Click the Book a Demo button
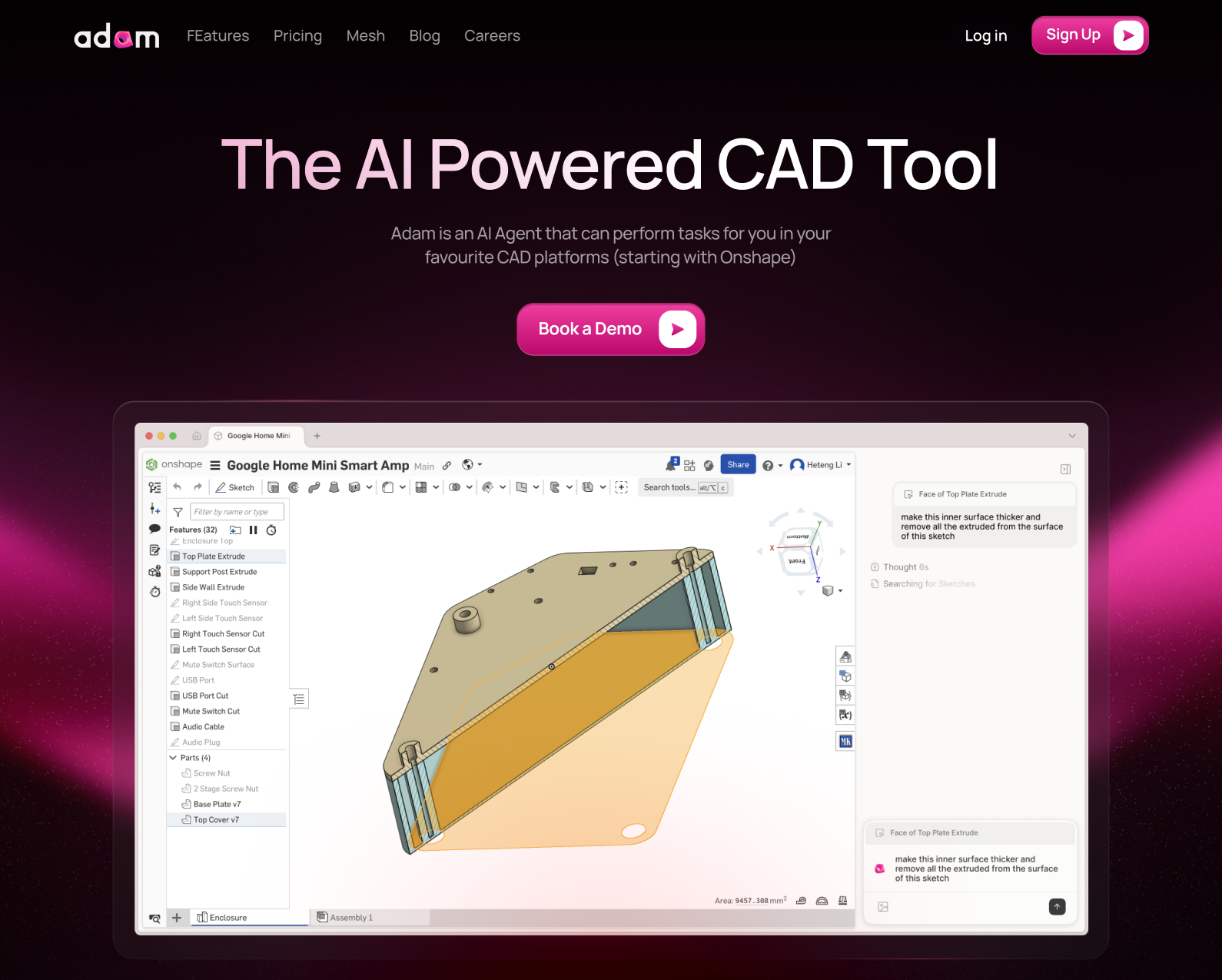This screenshot has height=980, width=1222. [x=611, y=329]
